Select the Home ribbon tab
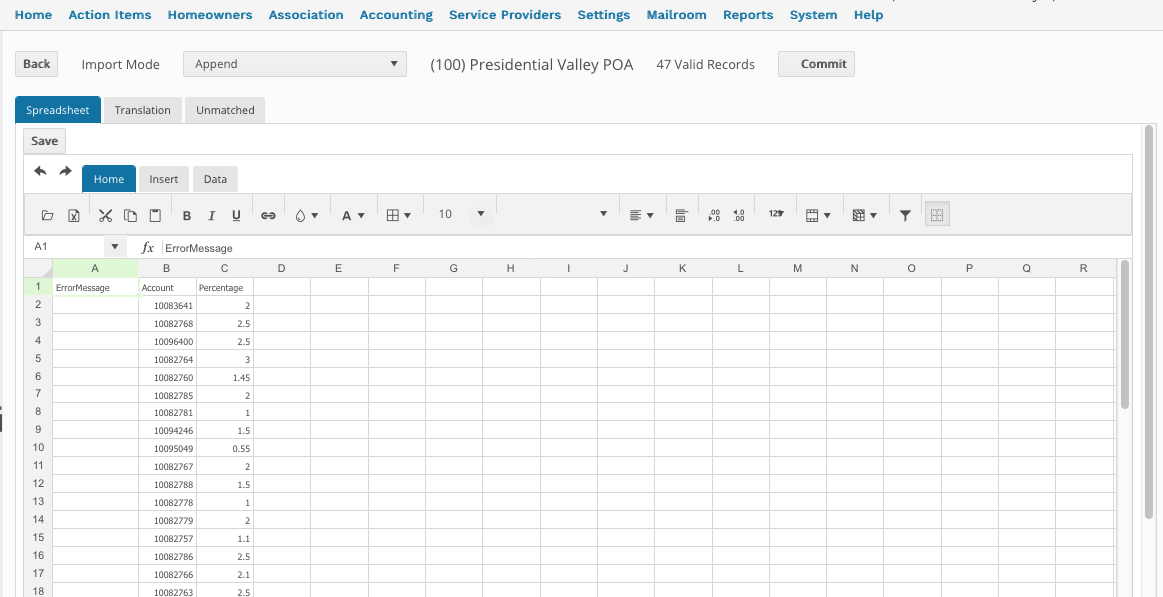 tap(109, 179)
